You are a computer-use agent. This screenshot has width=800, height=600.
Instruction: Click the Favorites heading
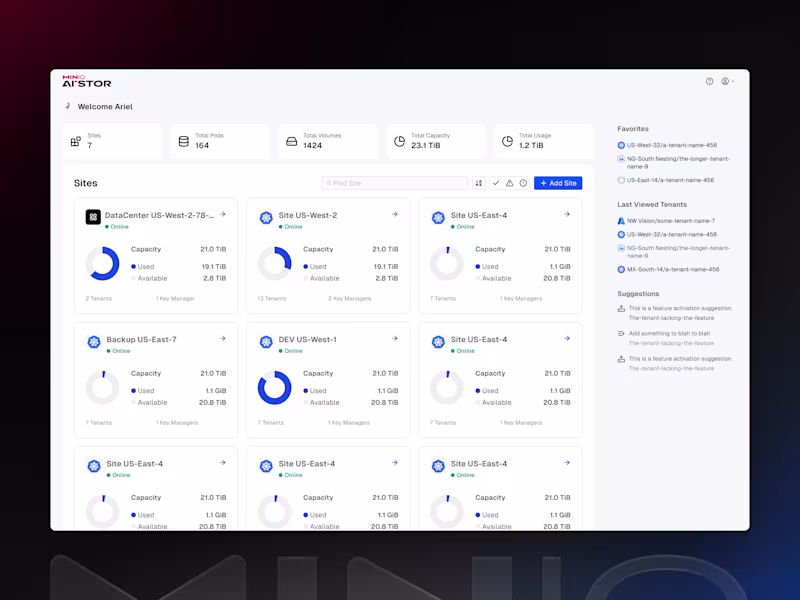point(633,129)
